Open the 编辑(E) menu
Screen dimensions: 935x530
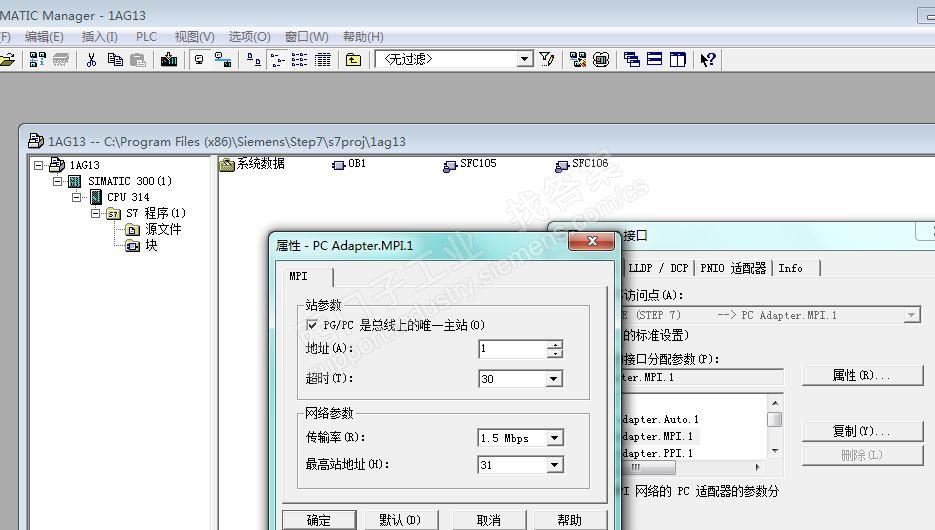(44, 37)
